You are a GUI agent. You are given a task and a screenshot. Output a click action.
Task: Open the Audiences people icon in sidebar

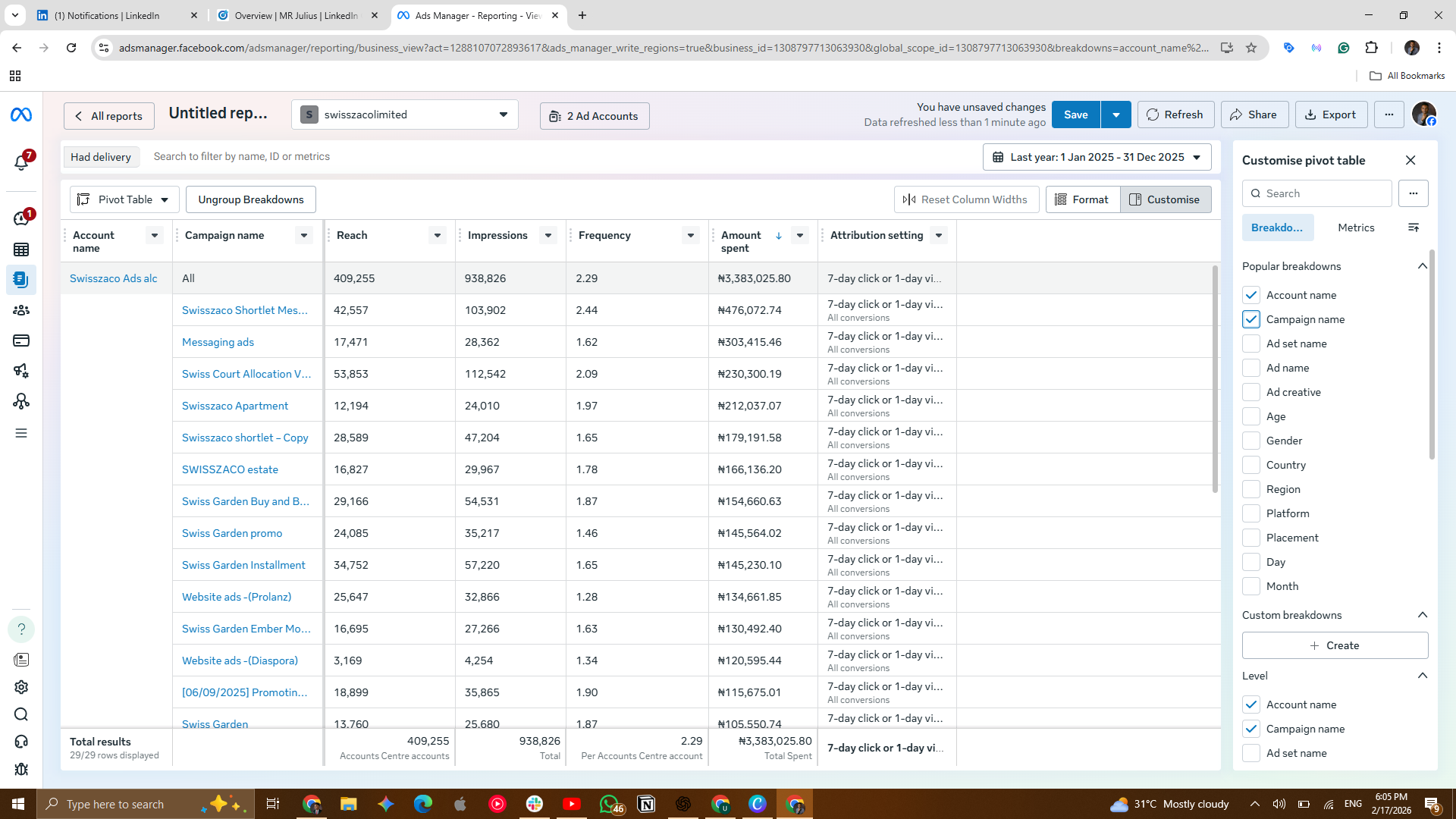pyautogui.click(x=21, y=310)
